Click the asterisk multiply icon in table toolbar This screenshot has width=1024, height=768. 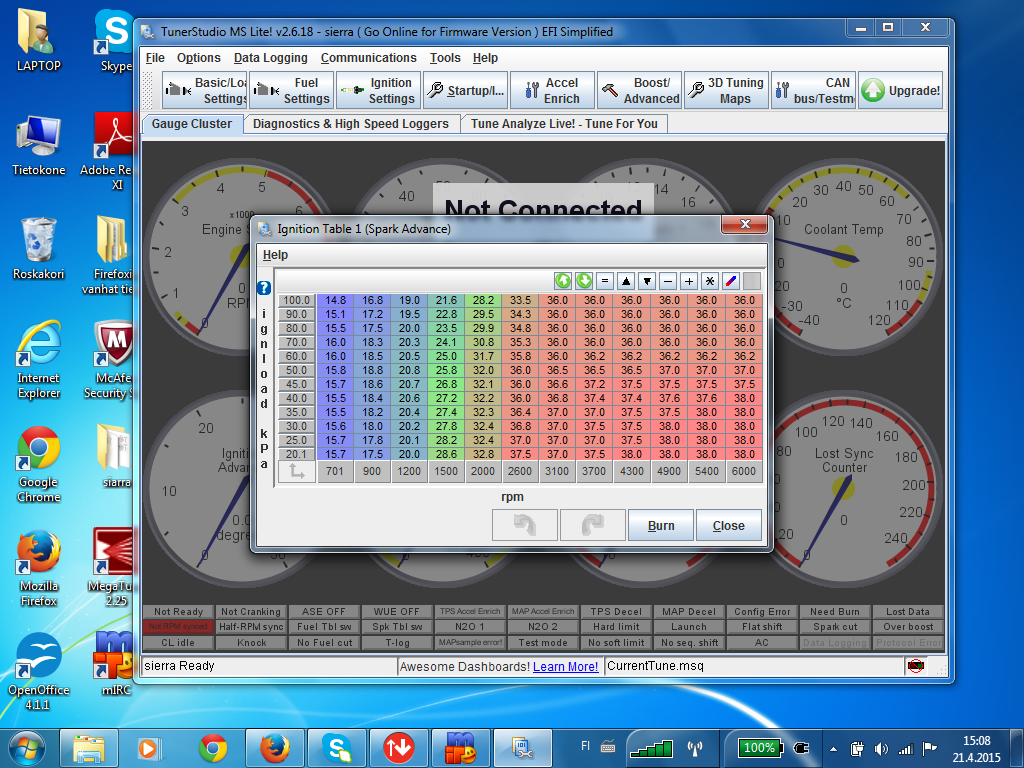coord(709,281)
